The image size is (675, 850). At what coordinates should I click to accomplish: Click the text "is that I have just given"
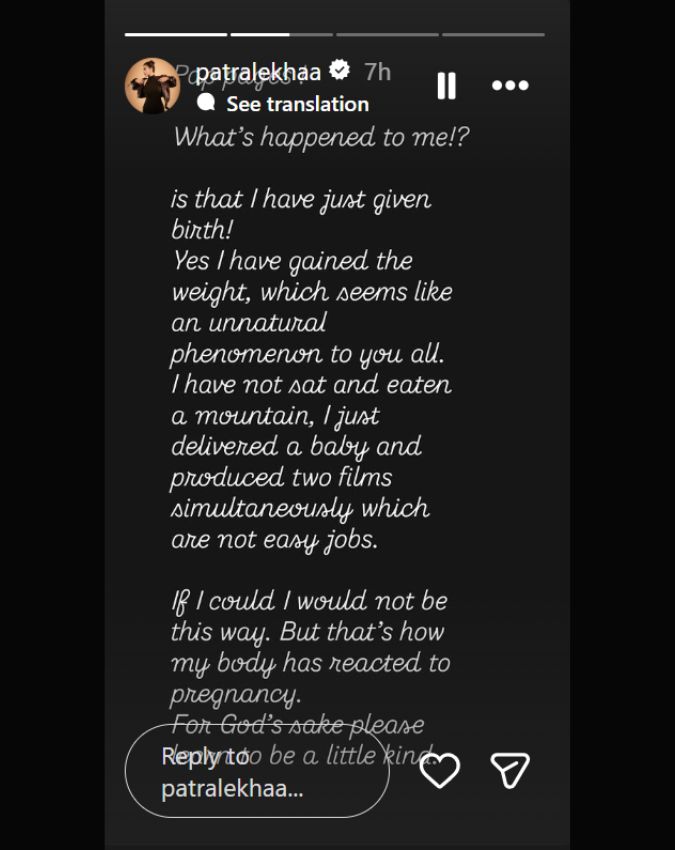click(x=300, y=199)
